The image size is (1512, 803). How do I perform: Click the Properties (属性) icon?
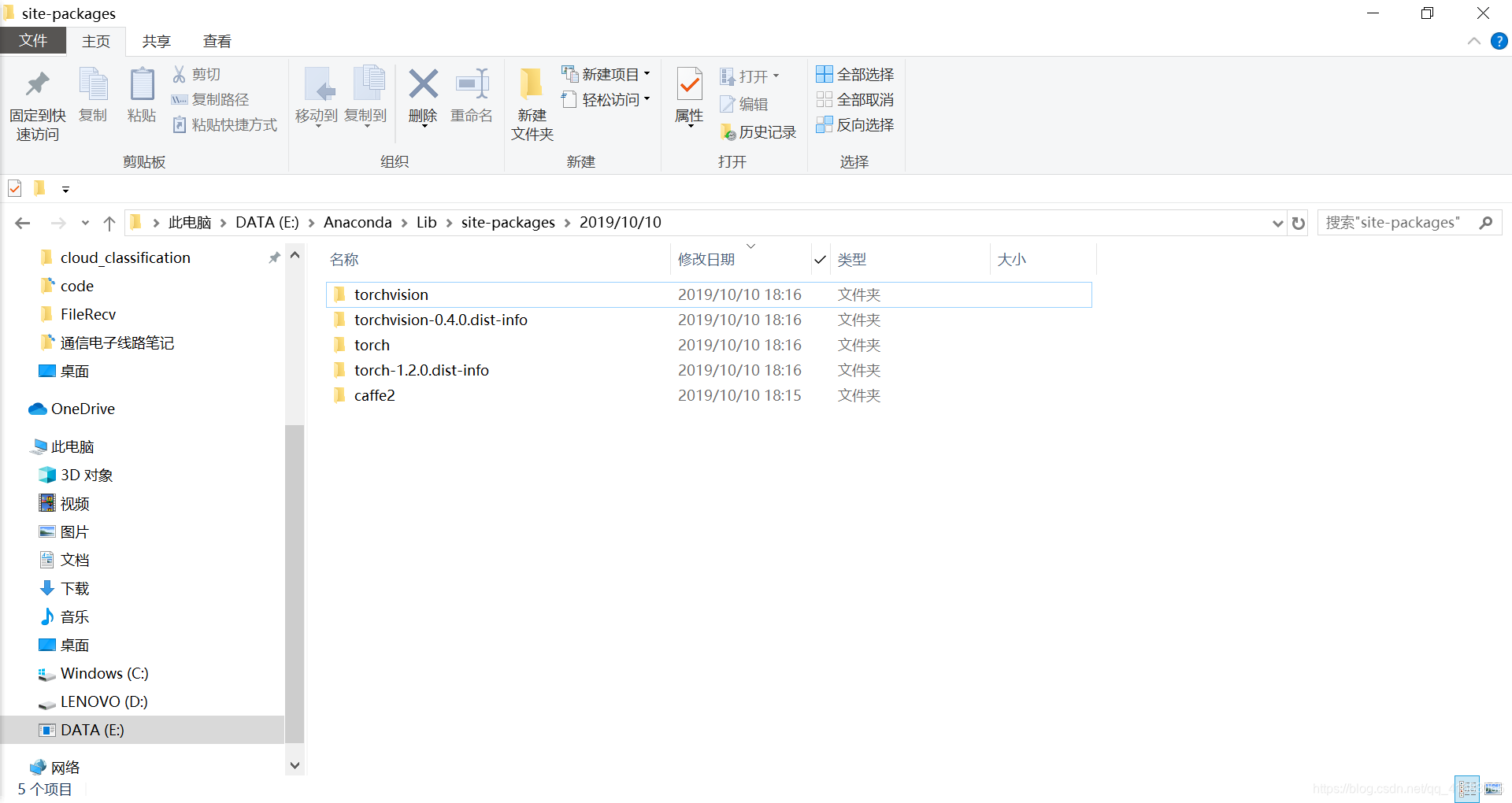(x=689, y=85)
